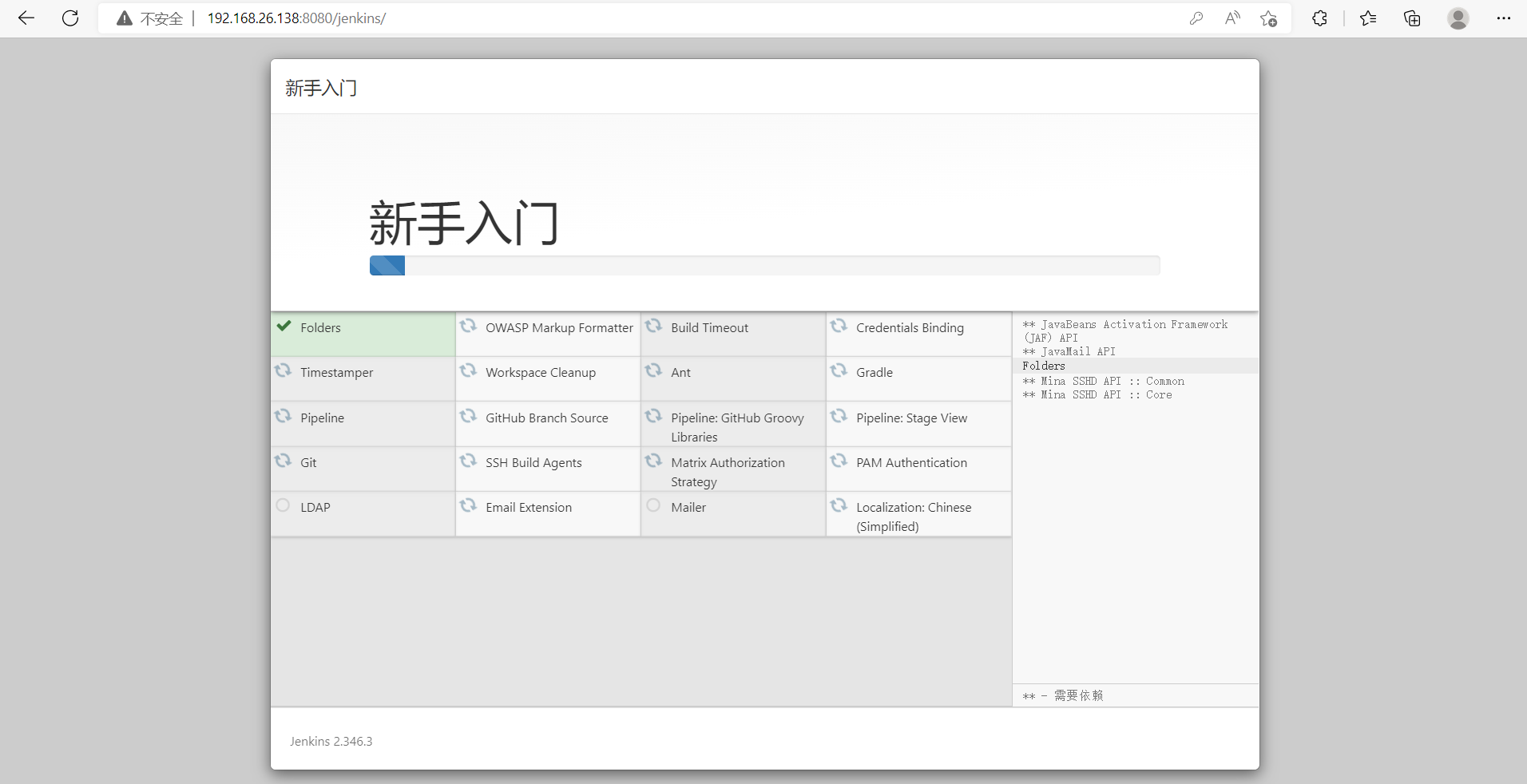Viewport: 1527px width, 784px height.
Task: Click the plugin installation progress bar
Action: pyautogui.click(x=764, y=266)
